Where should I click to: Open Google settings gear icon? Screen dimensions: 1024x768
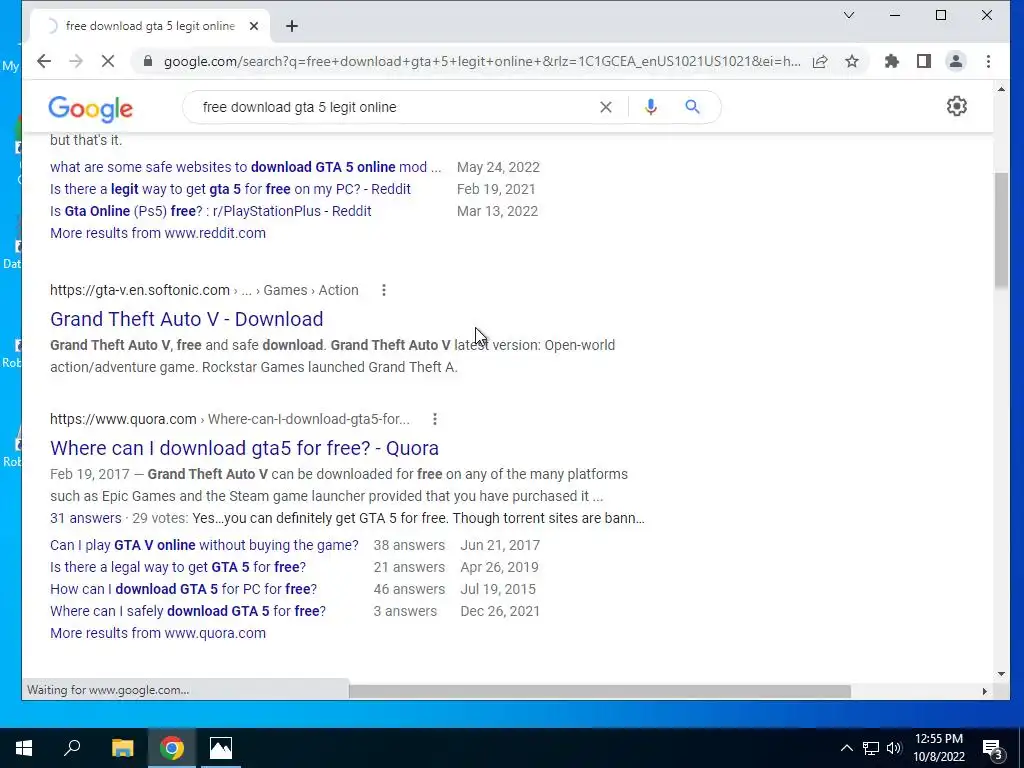957,106
